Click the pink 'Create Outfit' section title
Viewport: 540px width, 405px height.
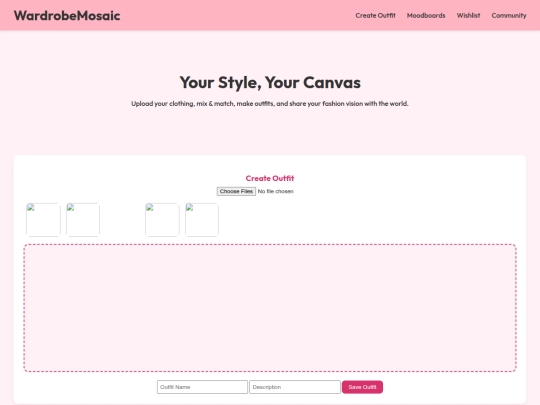(x=270, y=178)
